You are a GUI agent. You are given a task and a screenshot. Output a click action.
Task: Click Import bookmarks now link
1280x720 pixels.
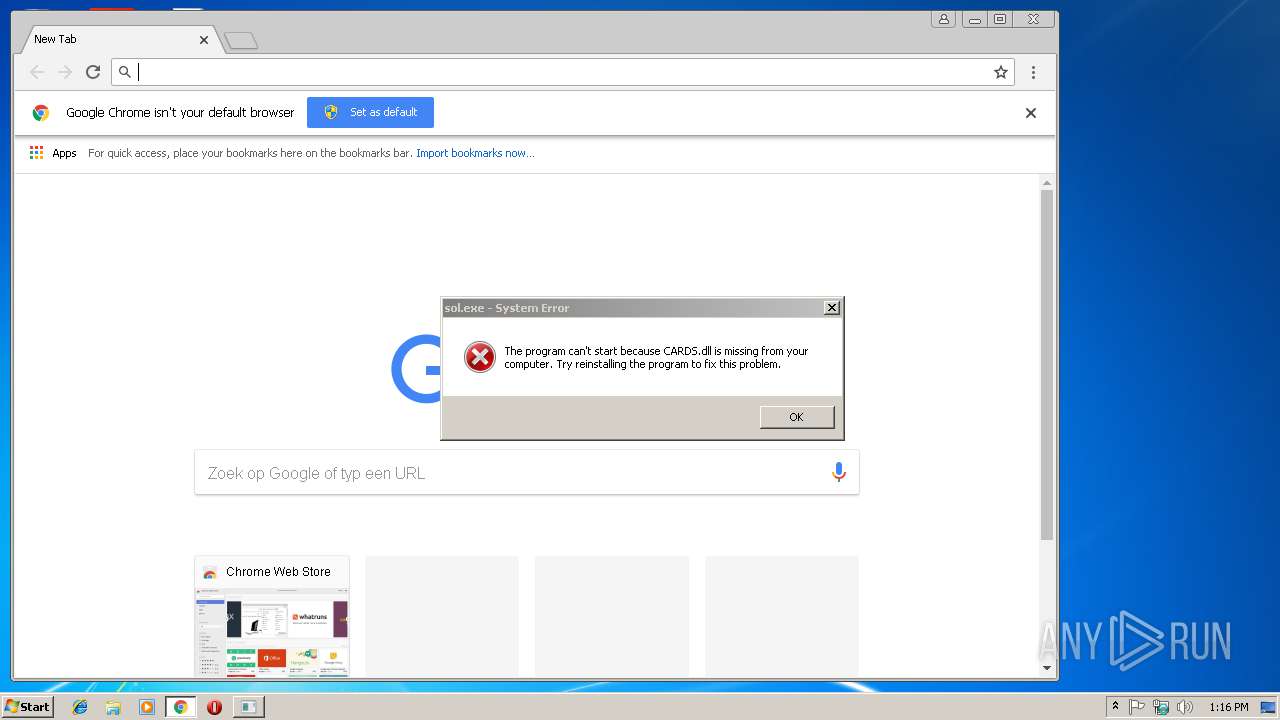[475, 153]
